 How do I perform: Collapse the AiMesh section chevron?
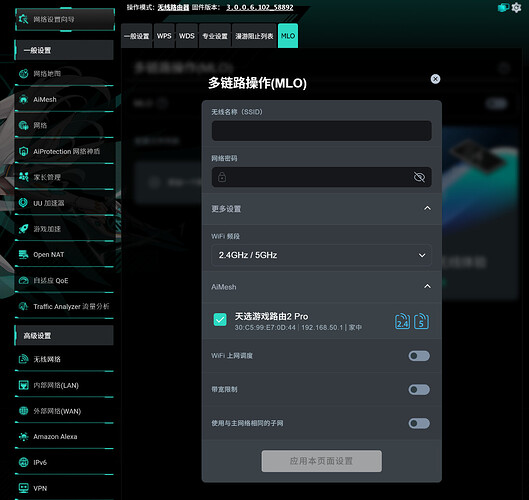[427, 286]
